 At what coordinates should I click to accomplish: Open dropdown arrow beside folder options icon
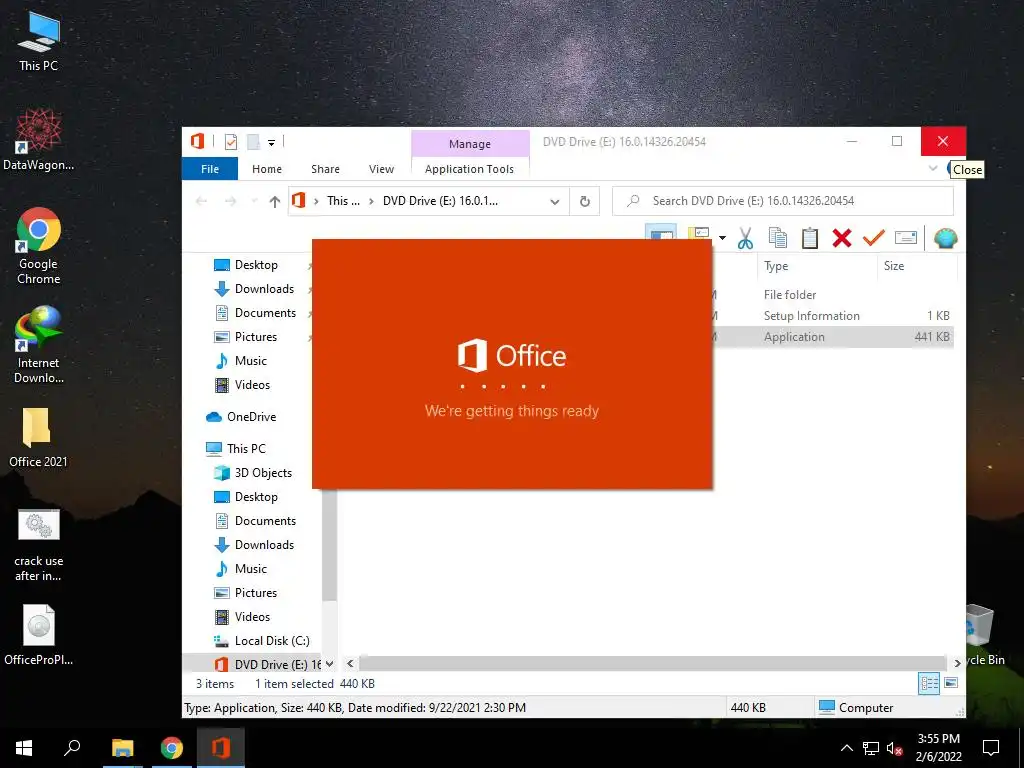point(722,238)
